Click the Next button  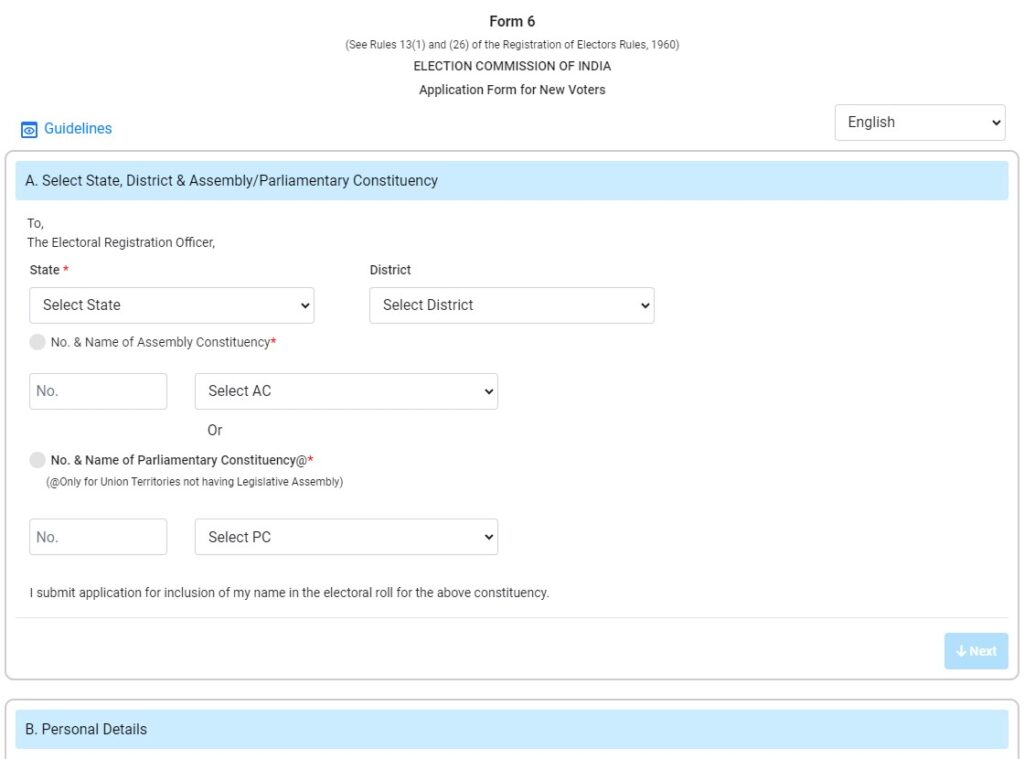point(975,651)
